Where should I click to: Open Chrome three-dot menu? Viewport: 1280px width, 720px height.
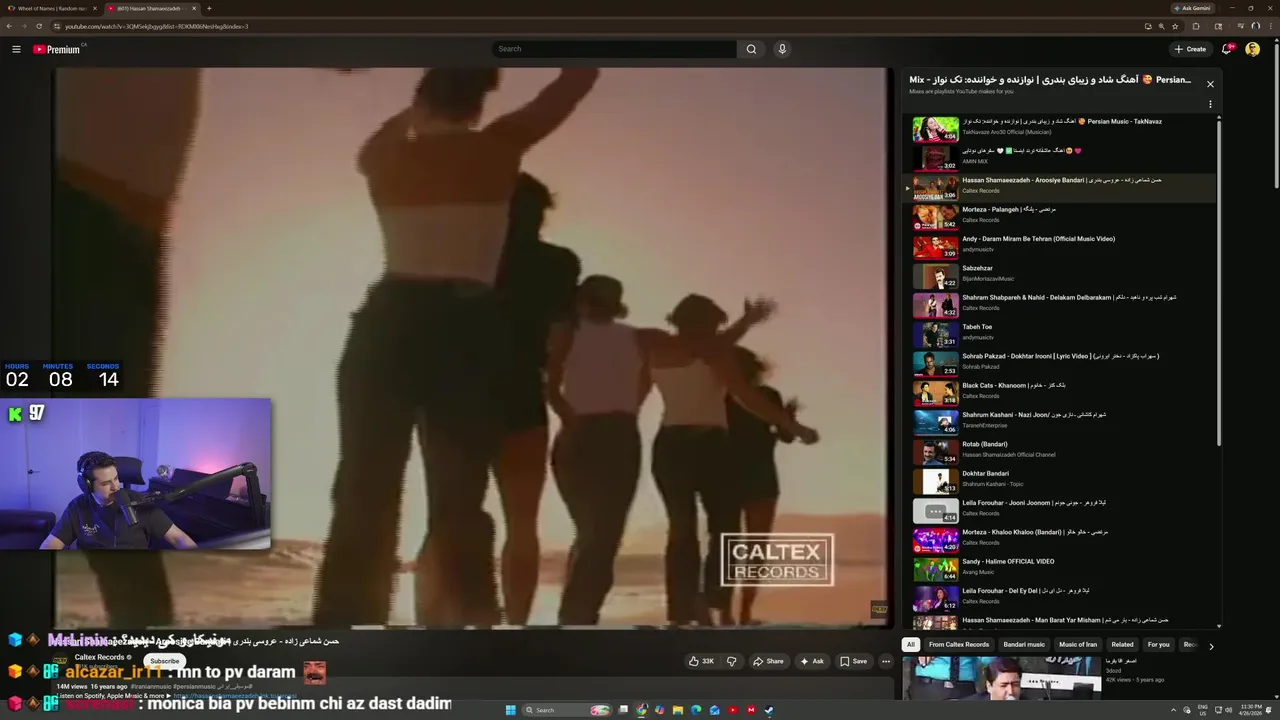1270,26
